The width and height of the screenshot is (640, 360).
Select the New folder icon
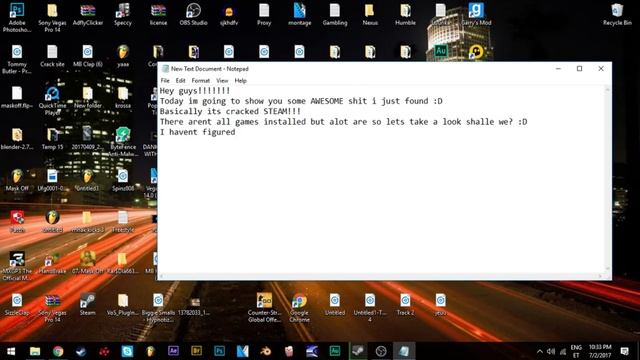click(88, 97)
